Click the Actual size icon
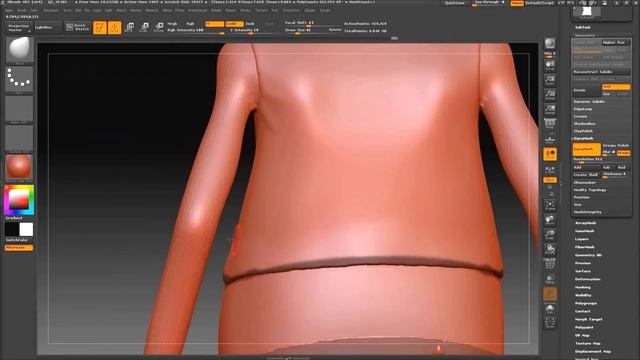640x360 pixels. (x=550, y=95)
